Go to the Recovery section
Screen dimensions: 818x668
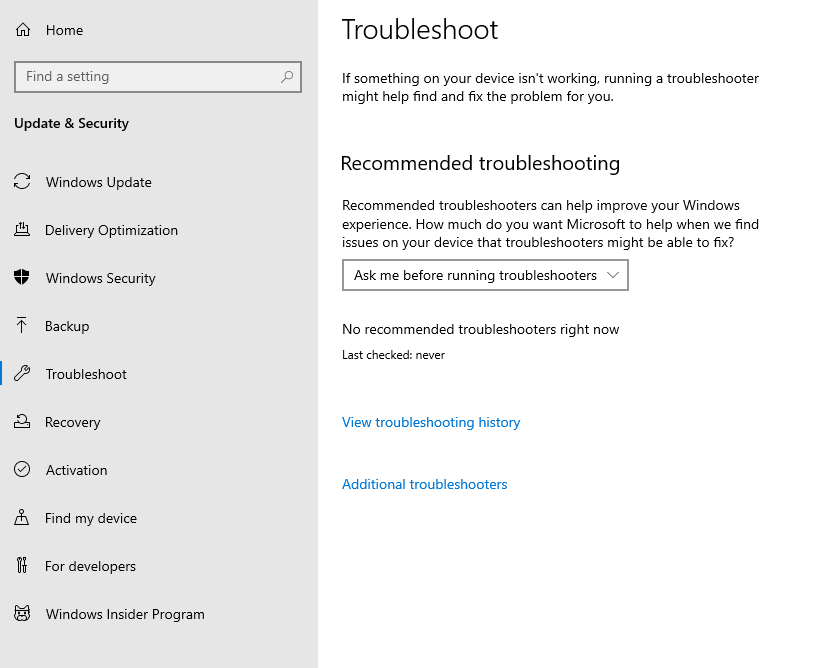pyautogui.click(x=72, y=422)
